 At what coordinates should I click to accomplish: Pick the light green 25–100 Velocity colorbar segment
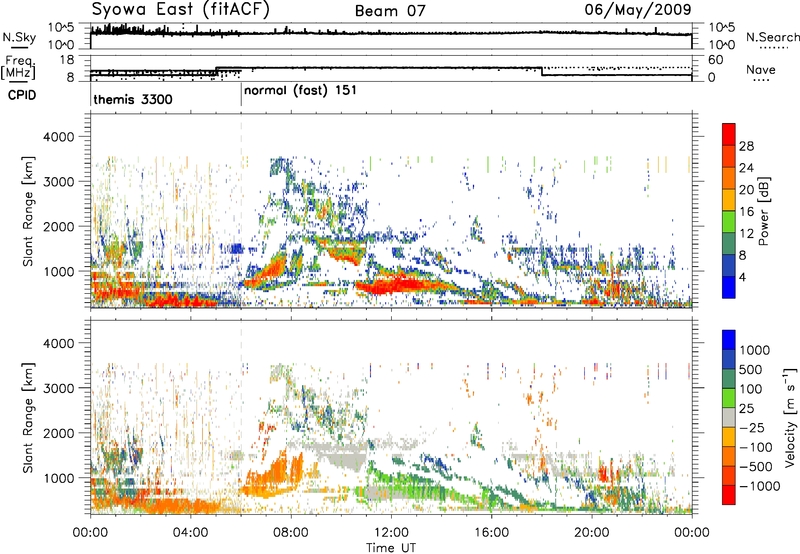point(729,398)
